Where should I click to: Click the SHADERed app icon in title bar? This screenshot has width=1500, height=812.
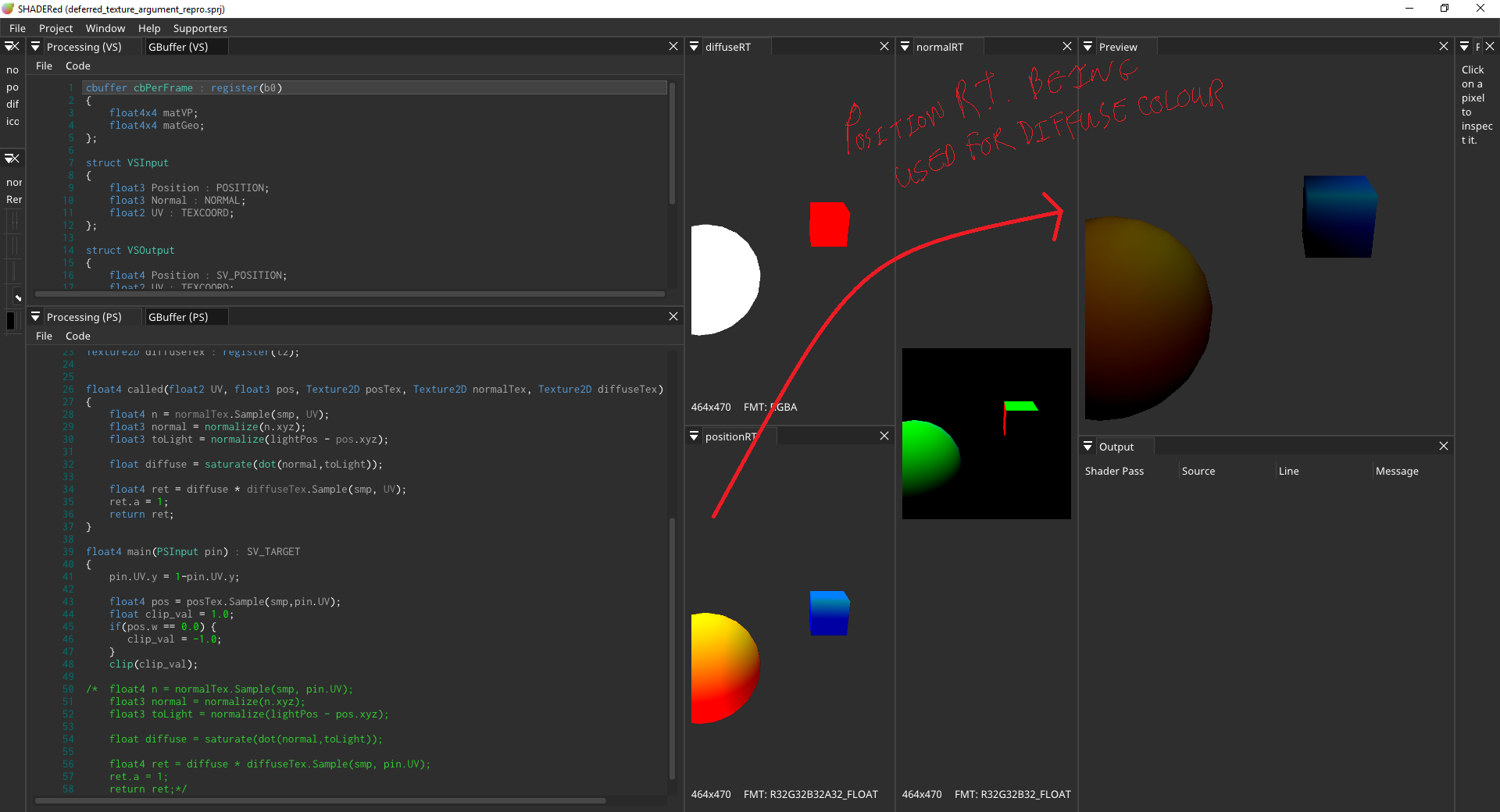(x=8, y=9)
